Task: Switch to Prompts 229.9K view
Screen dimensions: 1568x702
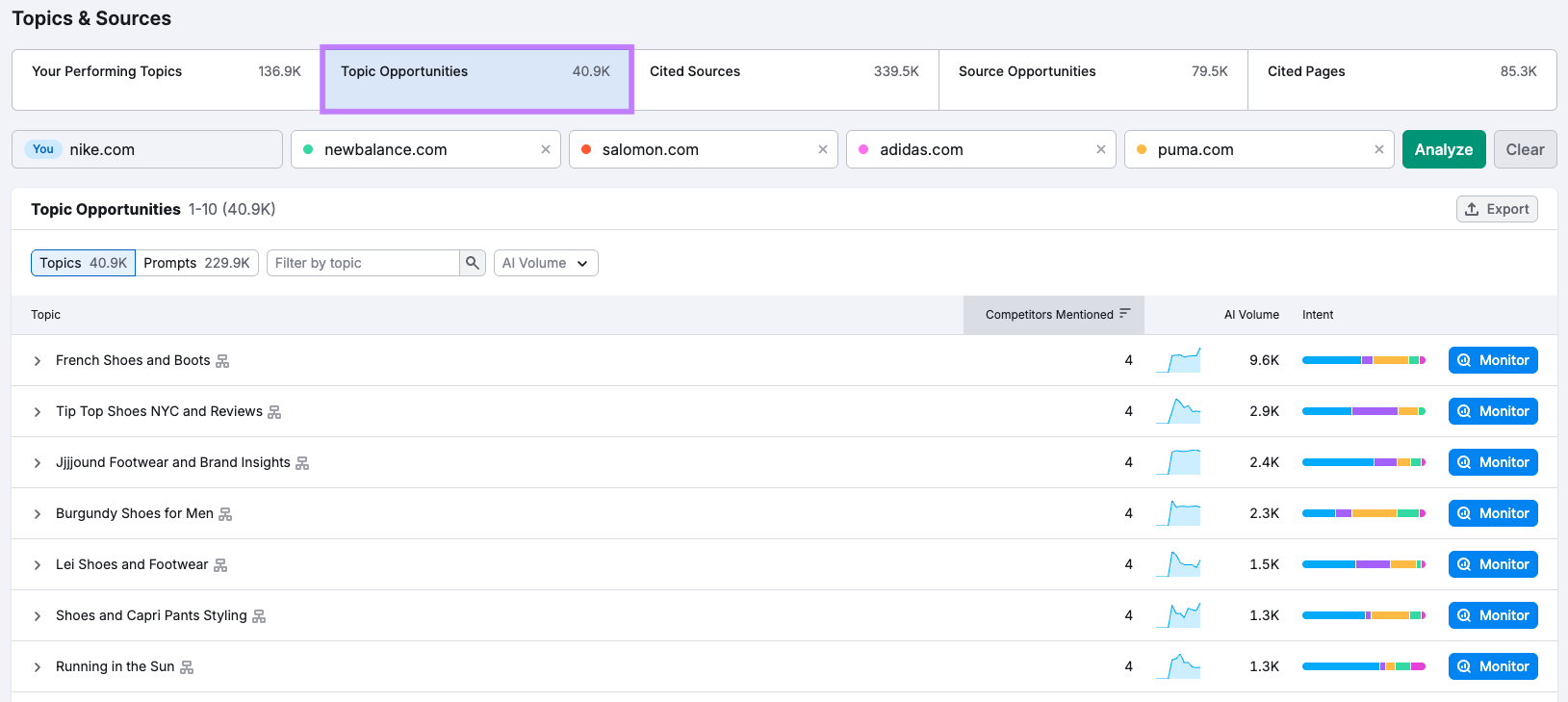Action: click(x=196, y=263)
